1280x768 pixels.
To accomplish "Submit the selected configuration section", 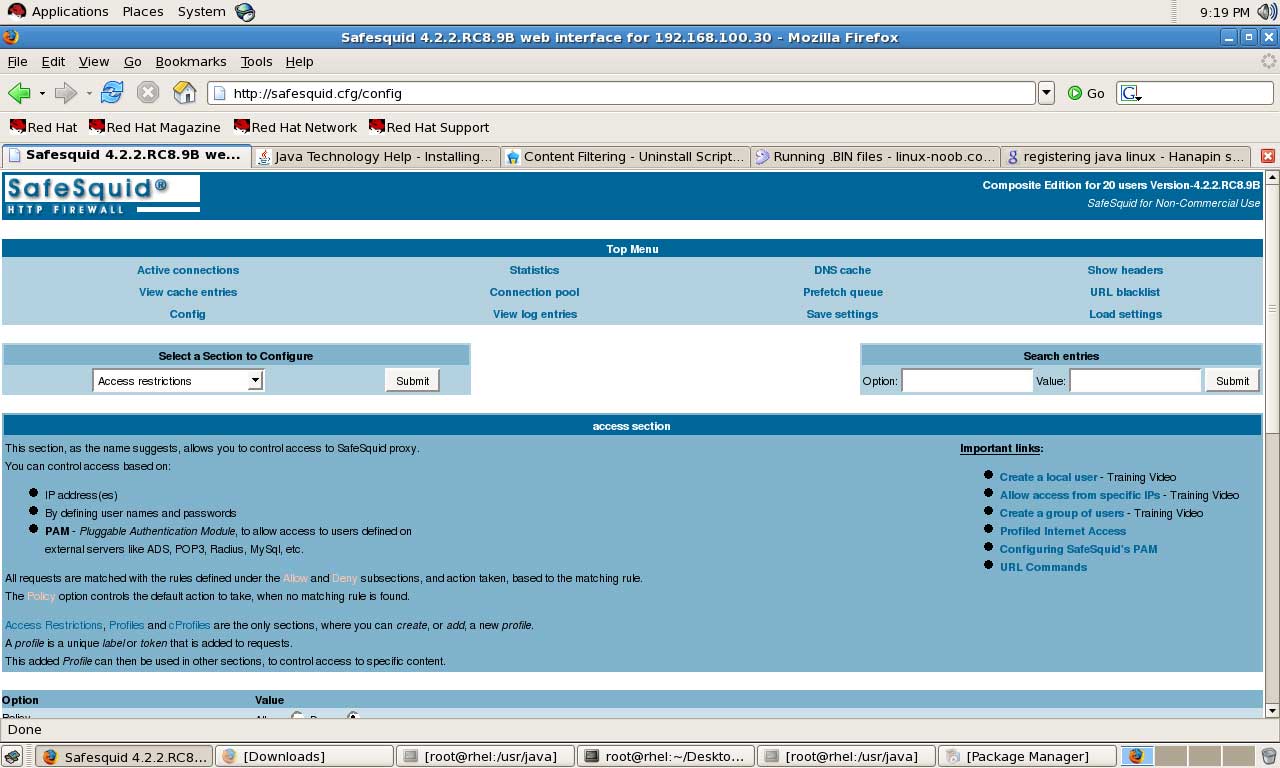I will (x=411, y=380).
